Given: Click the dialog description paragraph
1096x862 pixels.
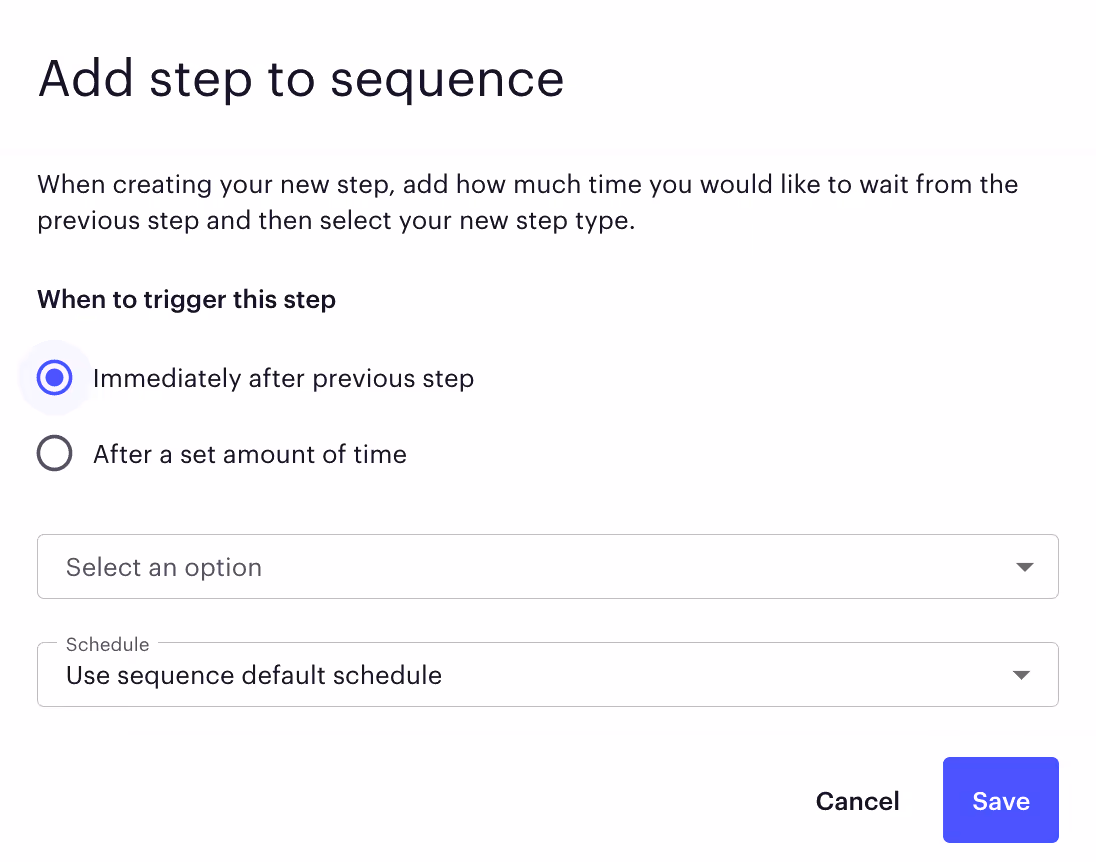Looking at the screenshot, I should [527, 202].
